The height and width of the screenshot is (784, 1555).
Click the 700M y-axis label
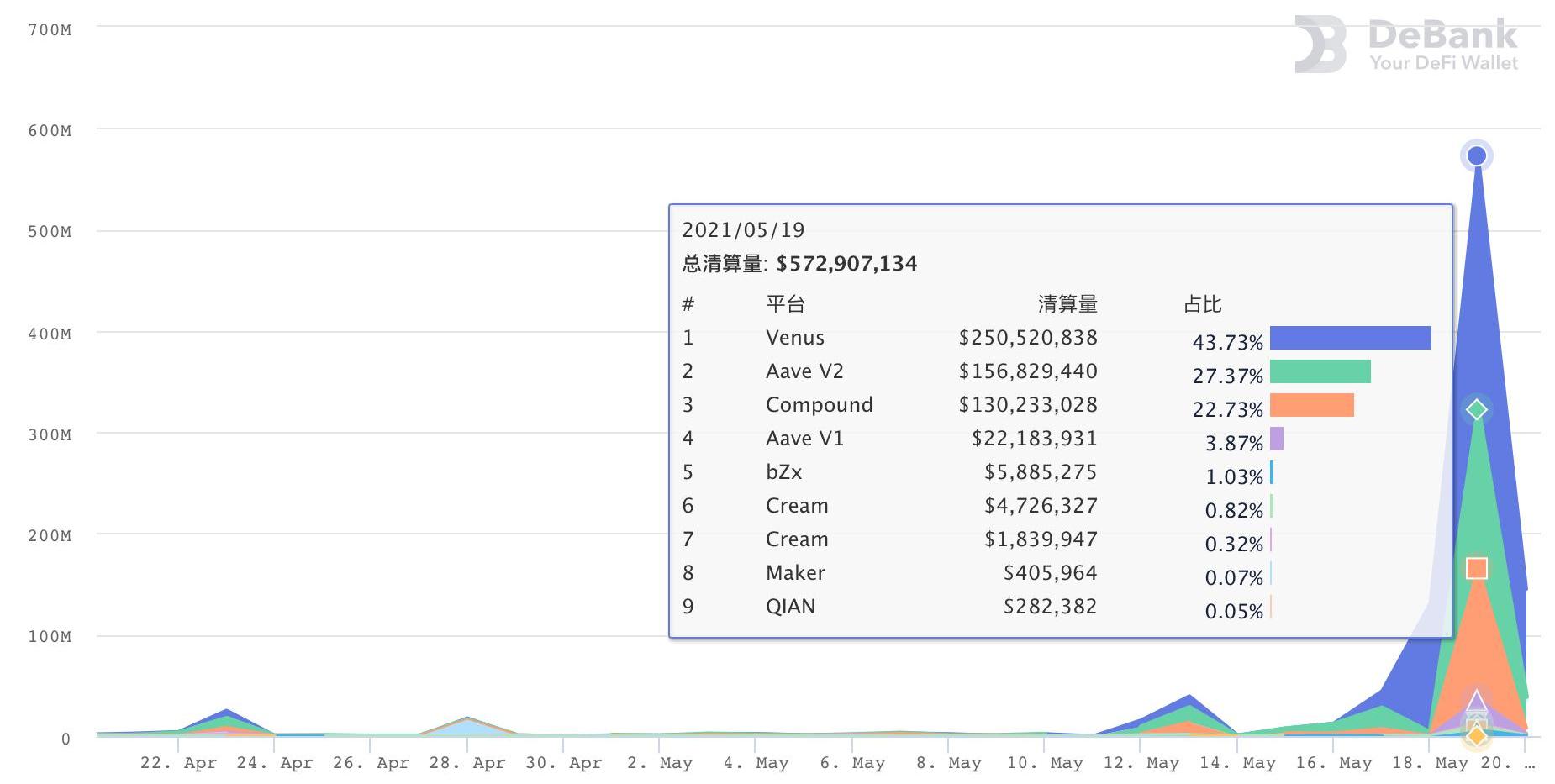[x=50, y=30]
